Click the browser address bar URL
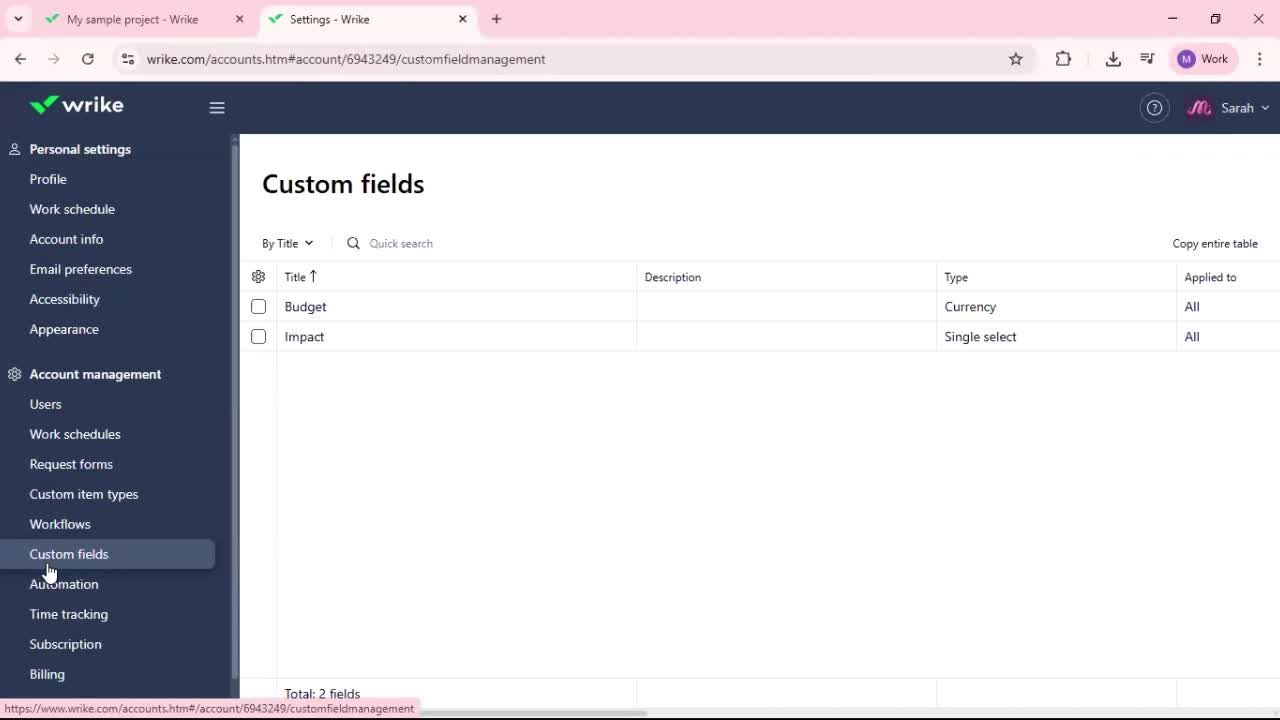This screenshot has height=720, width=1280. tap(346, 59)
